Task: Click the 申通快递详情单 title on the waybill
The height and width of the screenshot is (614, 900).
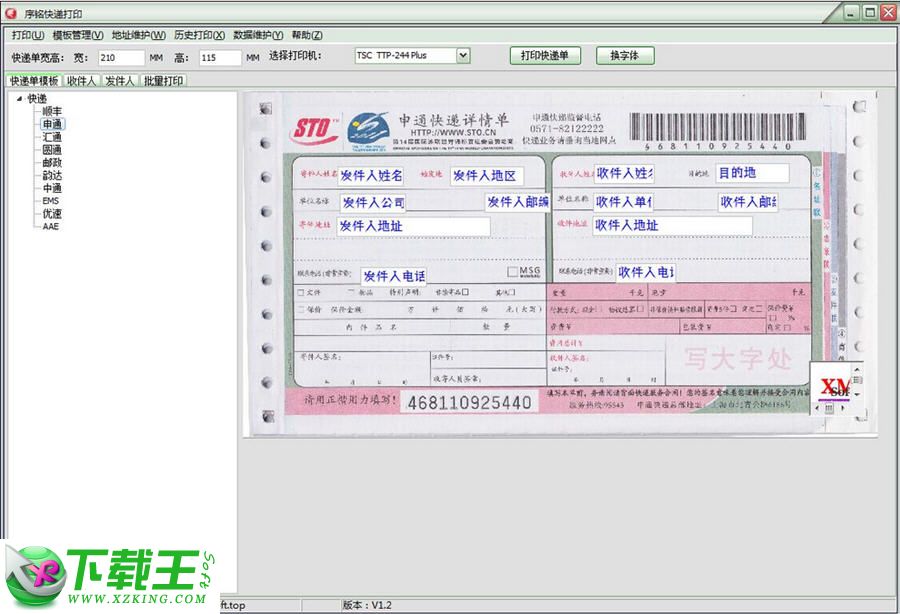Action: (x=454, y=120)
